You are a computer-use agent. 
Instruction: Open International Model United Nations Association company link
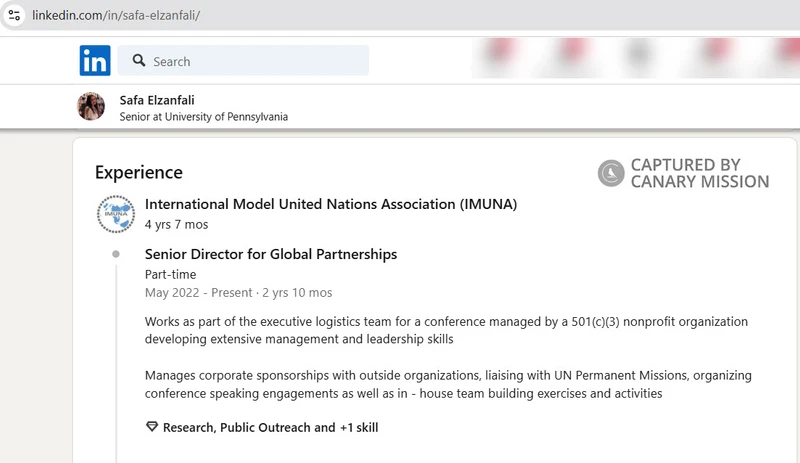(330, 204)
